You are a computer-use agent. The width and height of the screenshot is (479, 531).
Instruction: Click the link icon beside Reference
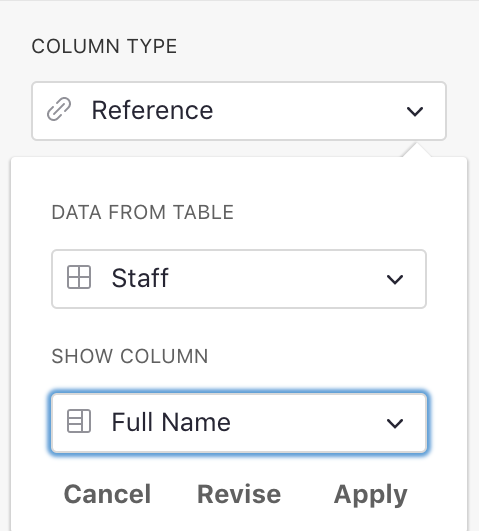coord(59,109)
